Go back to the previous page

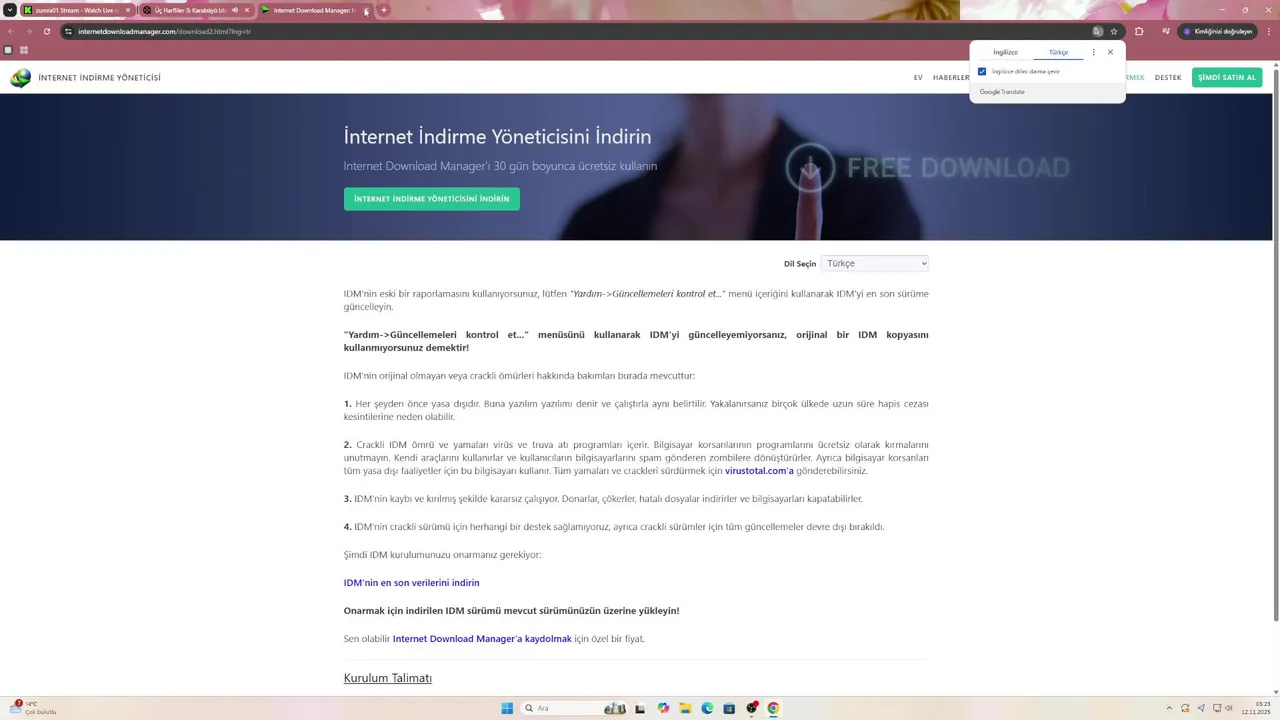pos(11,31)
